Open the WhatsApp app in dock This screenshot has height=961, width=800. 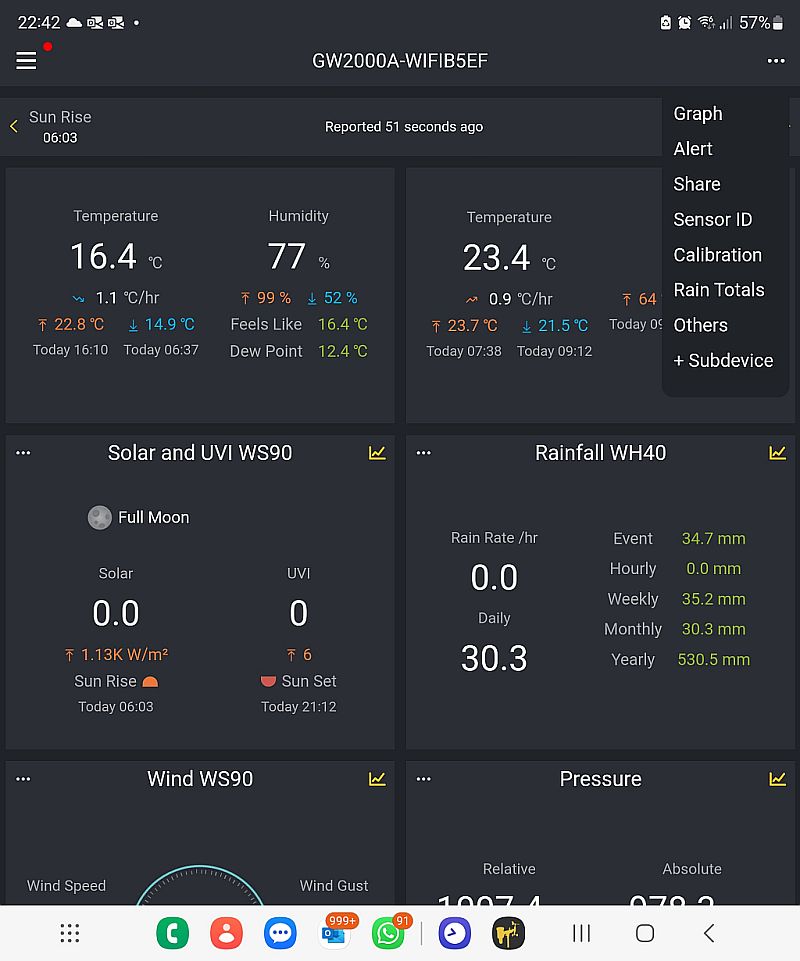(x=388, y=933)
